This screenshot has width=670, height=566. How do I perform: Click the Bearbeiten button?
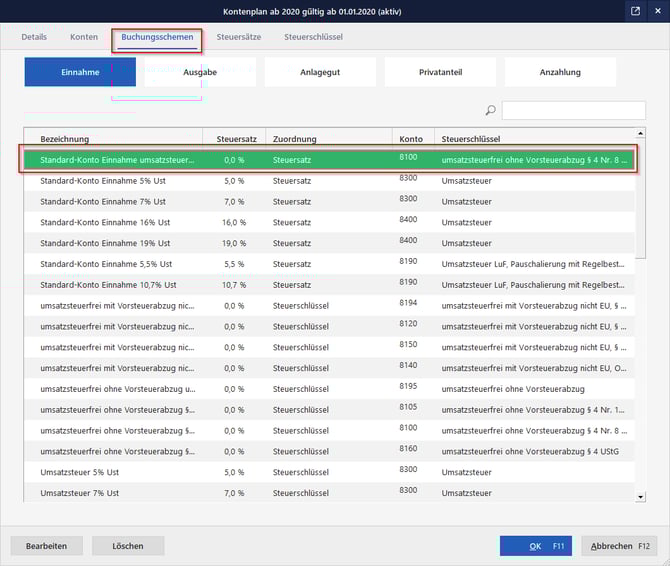[x=46, y=546]
